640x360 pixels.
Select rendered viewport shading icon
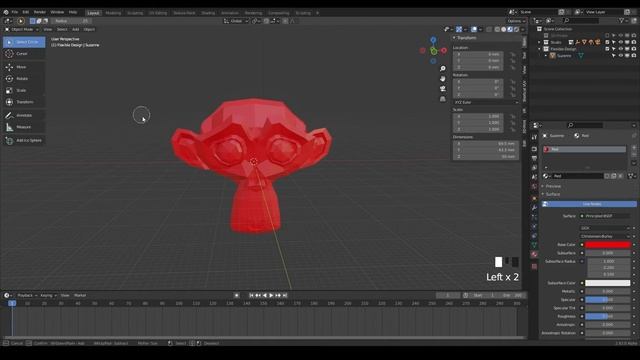(x=516, y=29)
